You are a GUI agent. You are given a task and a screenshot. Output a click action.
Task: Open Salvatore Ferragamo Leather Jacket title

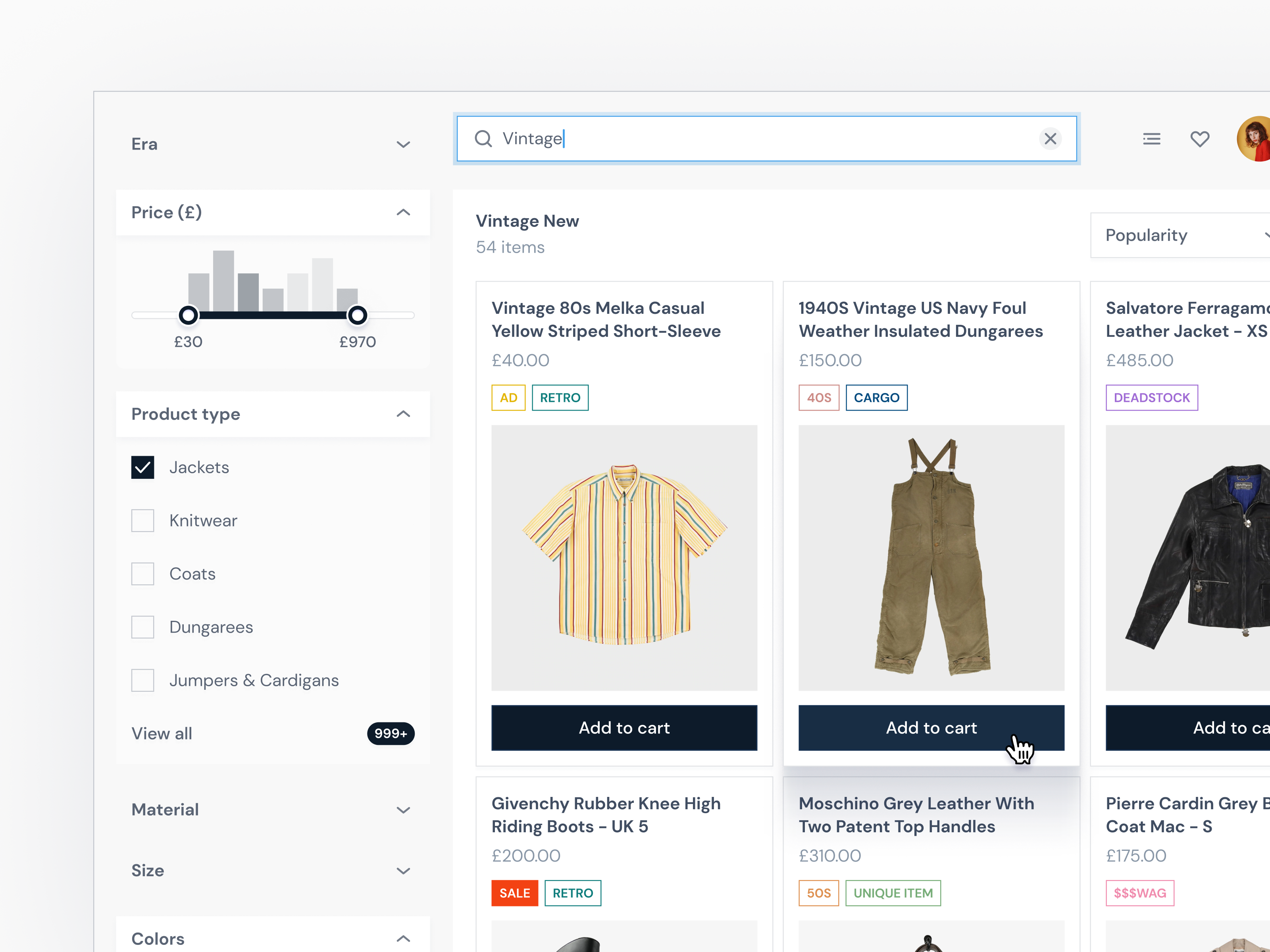pyautogui.click(x=1188, y=320)
